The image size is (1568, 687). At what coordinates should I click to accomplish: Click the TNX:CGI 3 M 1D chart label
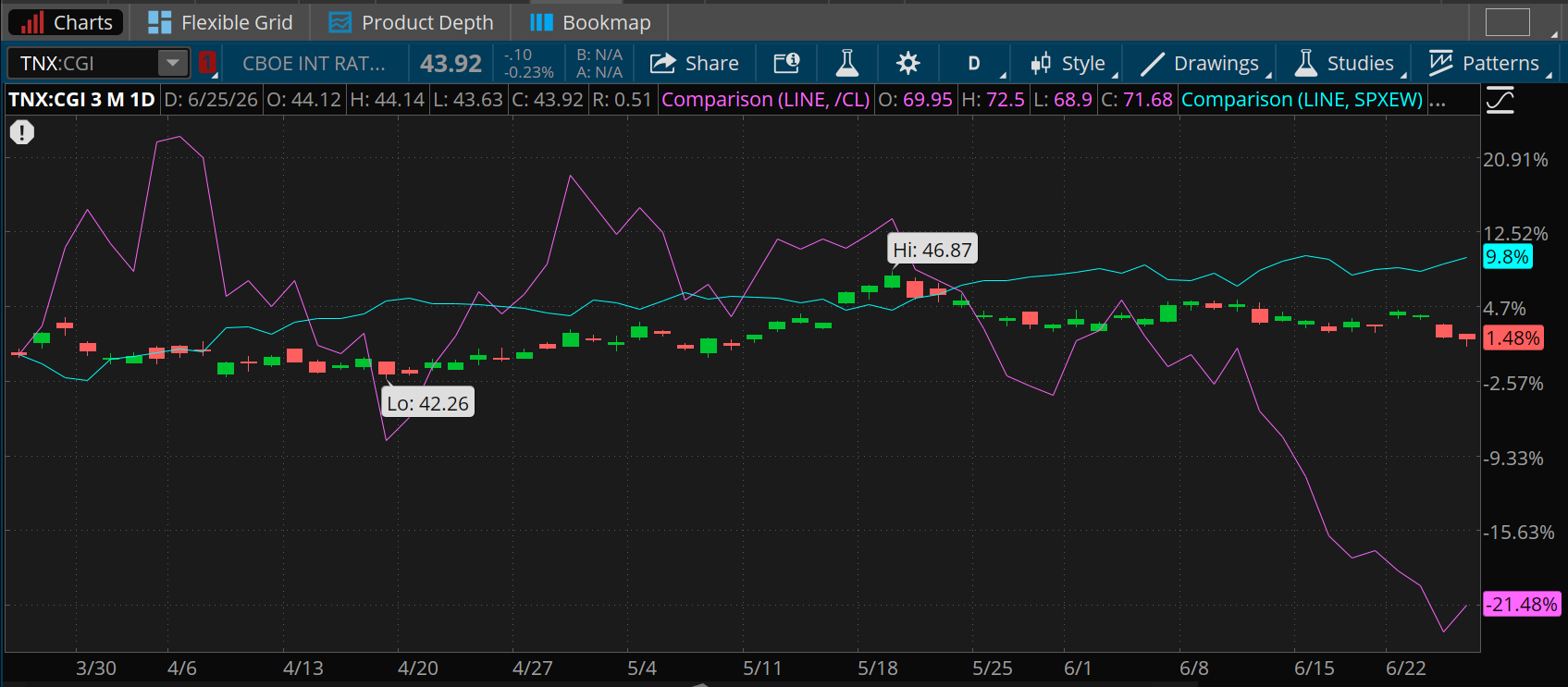coord(81,99)
